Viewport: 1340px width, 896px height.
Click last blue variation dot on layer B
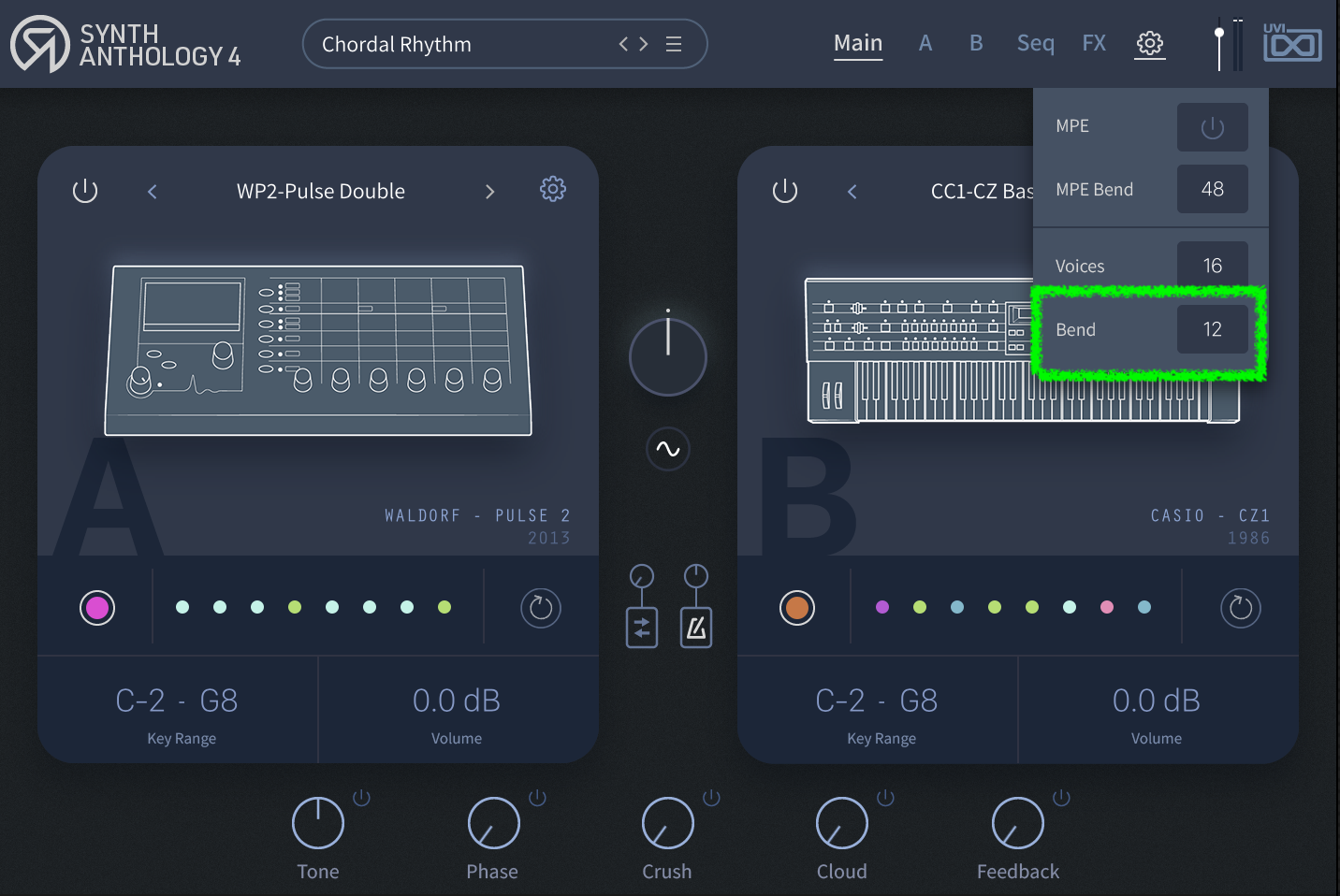(1144, 607)
